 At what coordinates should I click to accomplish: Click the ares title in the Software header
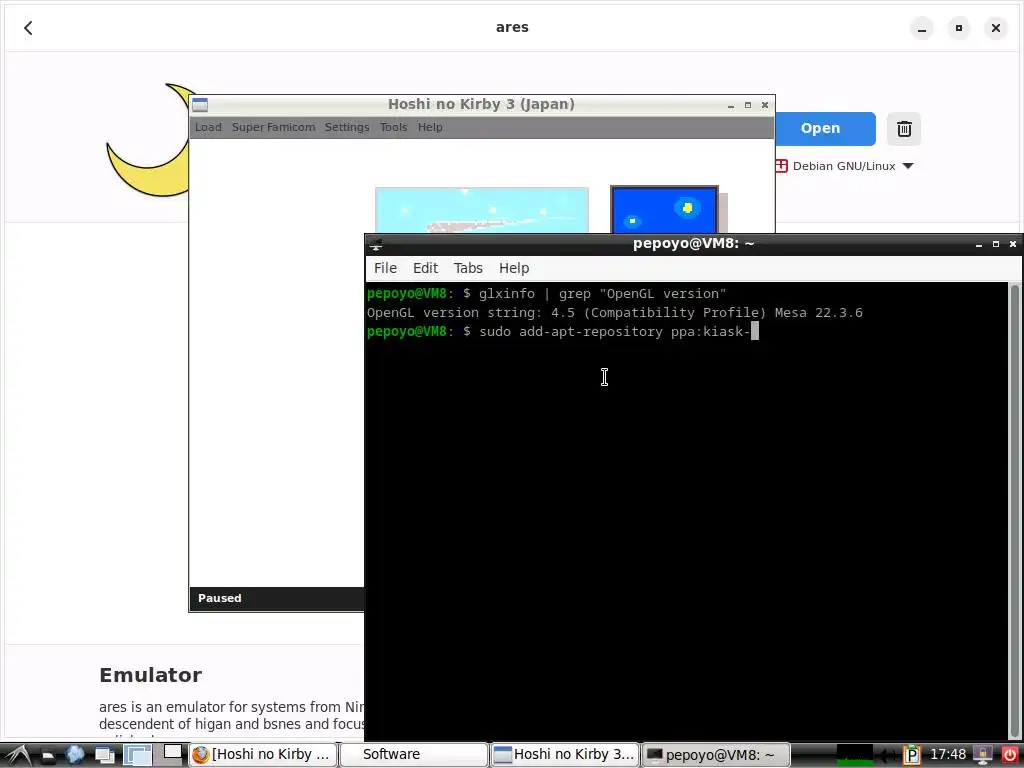pyautogui.click(x=512, y=27)
